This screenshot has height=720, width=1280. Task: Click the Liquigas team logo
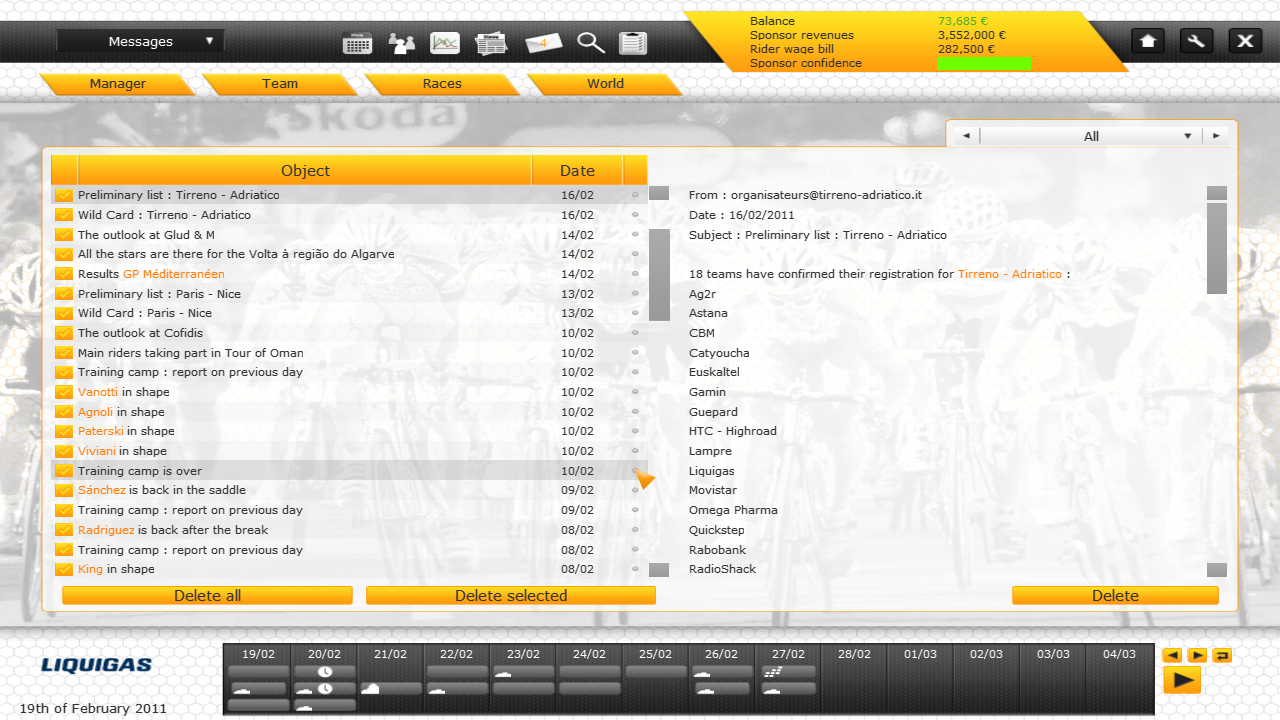tap(96, 665)
